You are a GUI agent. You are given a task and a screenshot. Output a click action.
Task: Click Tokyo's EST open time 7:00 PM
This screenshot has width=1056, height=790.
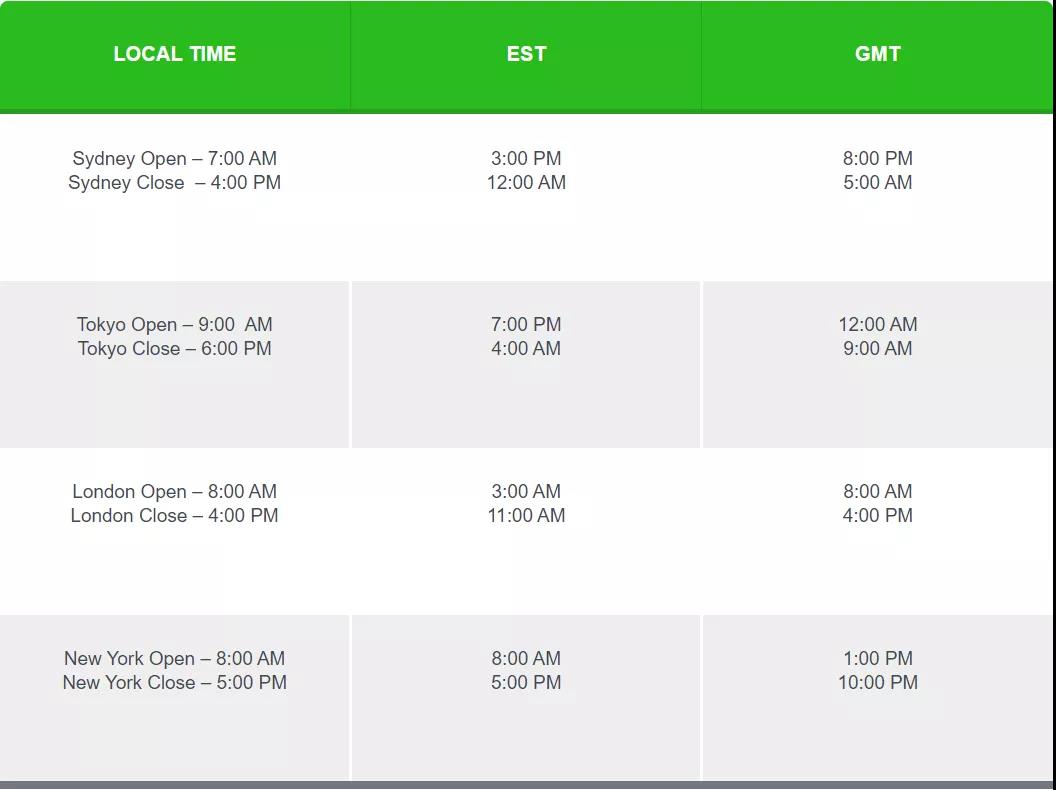click(526, 324)
